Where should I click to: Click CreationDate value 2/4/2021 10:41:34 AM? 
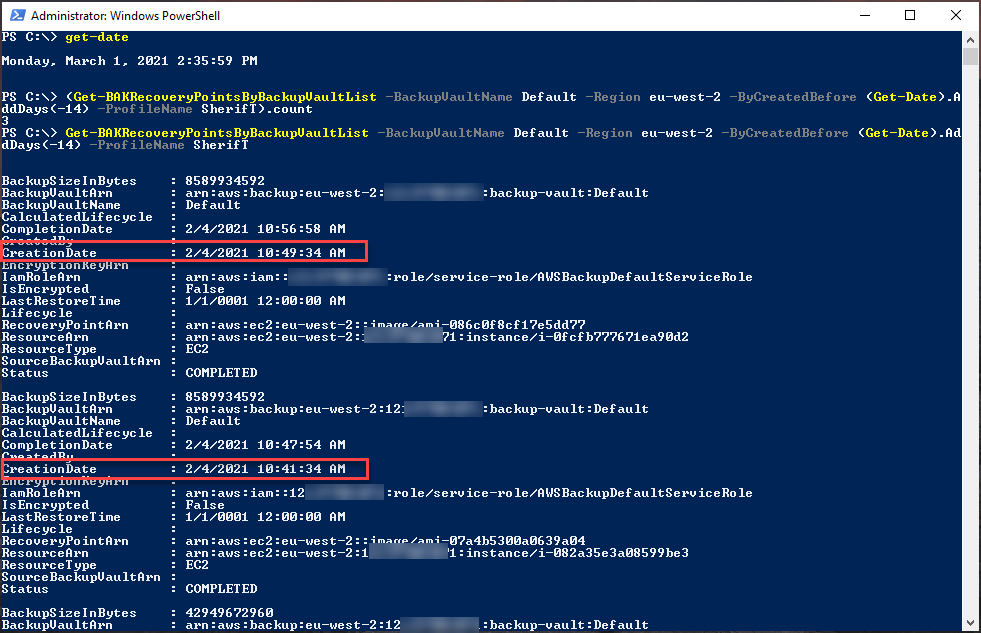point(265,468)
